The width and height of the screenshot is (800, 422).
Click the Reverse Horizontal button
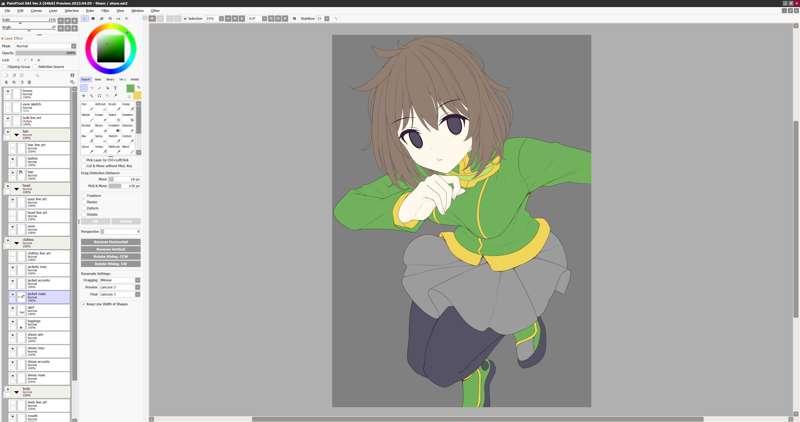point(111,242)
